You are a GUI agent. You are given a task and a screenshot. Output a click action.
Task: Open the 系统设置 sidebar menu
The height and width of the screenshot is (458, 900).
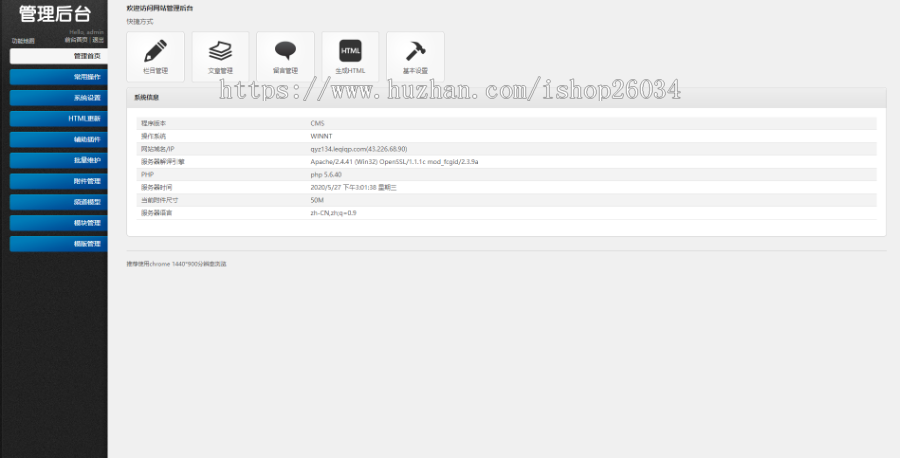click(x=59, y=98)
